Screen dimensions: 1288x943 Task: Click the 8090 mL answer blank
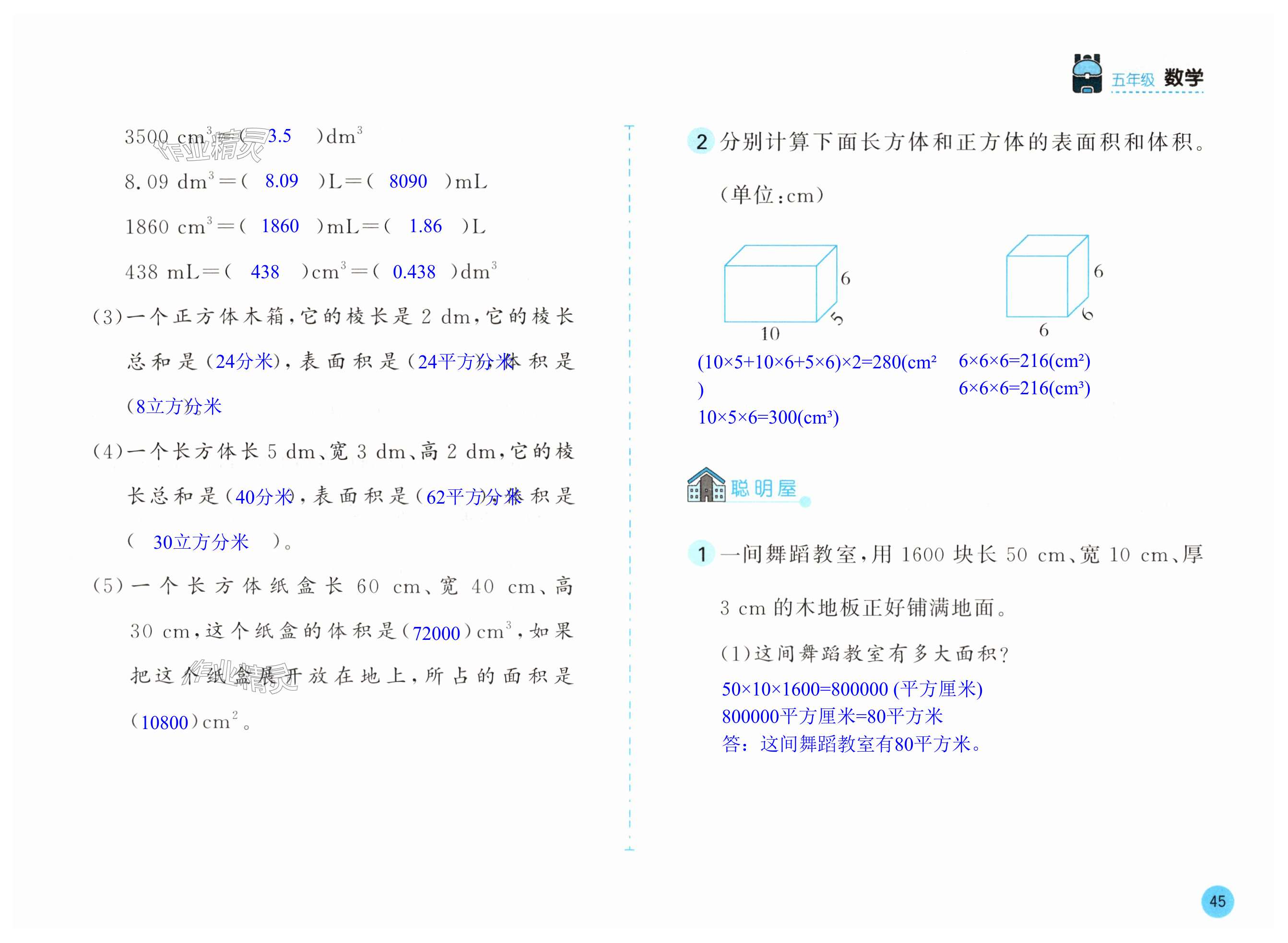pyautogui.click(x=408, y=181)
